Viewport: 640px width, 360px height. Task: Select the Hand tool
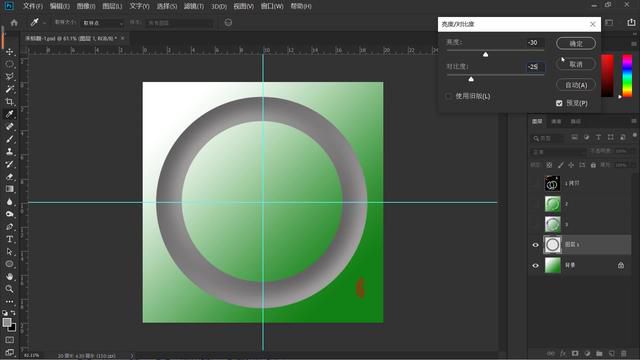point(9,277)
